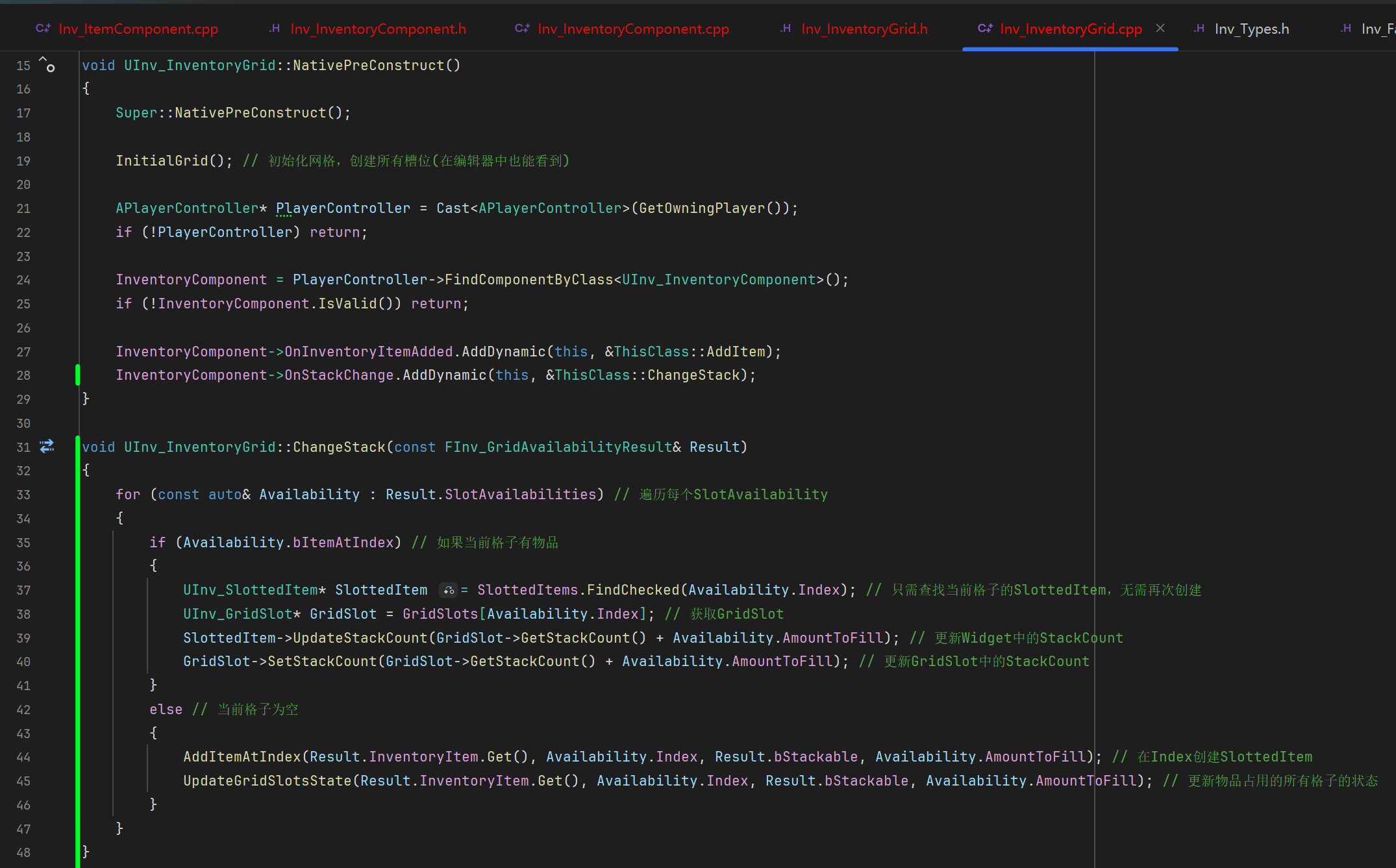Click the C++ file icon on the Inv_ItemComponent.cpp tab

pos(43,29)
